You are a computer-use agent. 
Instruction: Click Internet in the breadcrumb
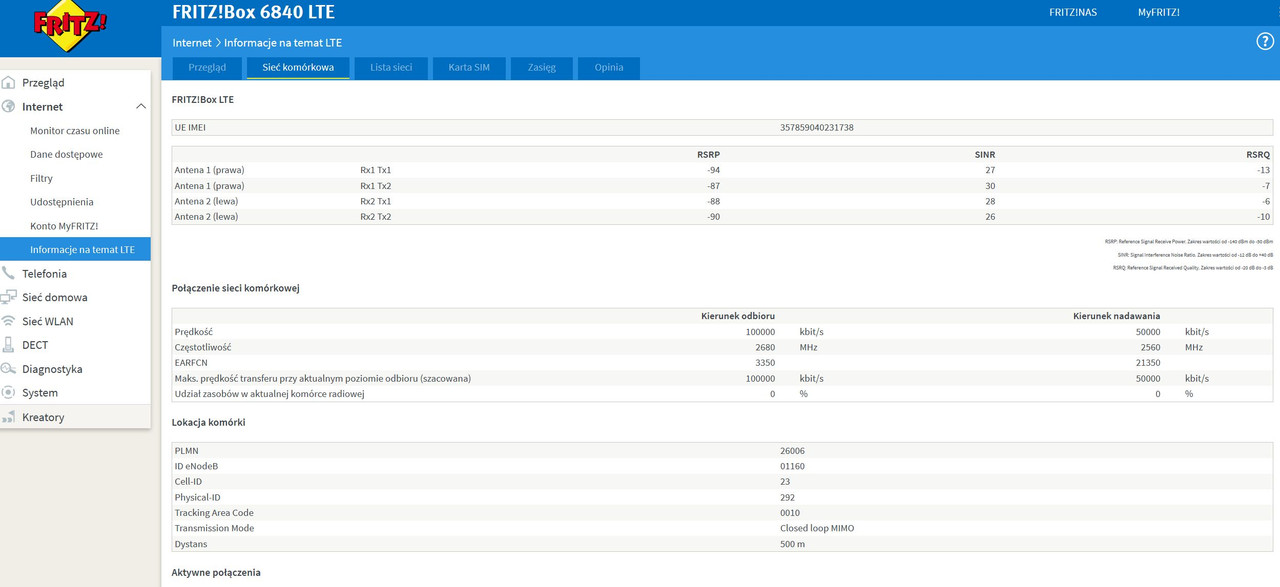192,43
